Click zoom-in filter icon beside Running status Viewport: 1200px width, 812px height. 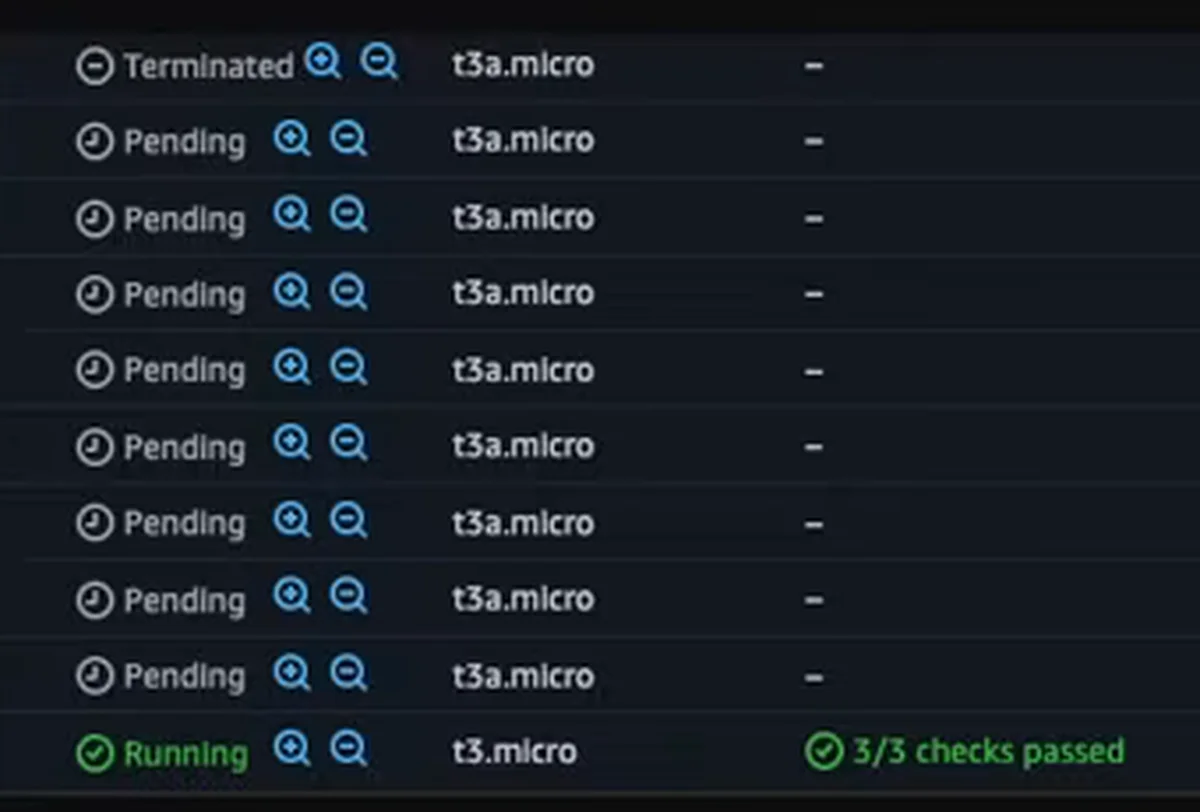[x=292, y=749]
